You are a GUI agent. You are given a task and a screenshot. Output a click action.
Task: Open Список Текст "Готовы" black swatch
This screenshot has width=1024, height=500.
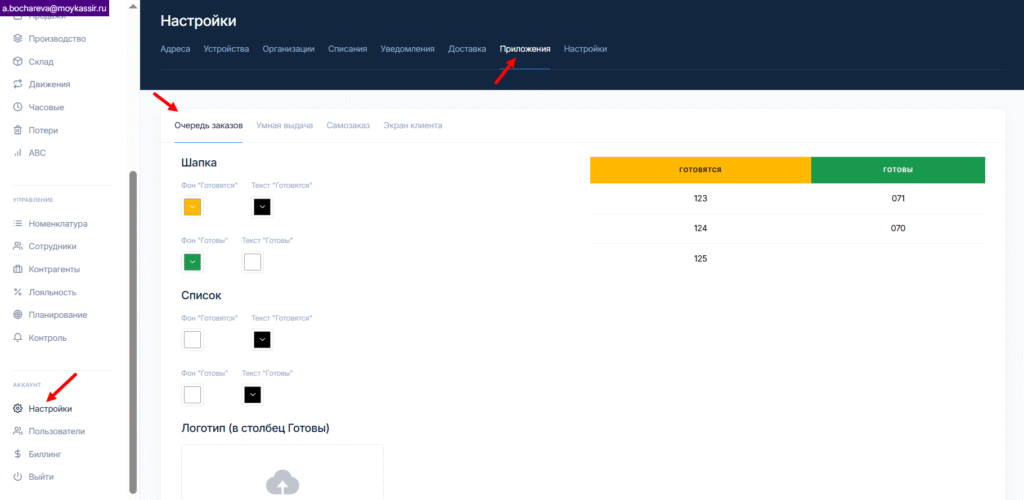(x=252, y=395)
